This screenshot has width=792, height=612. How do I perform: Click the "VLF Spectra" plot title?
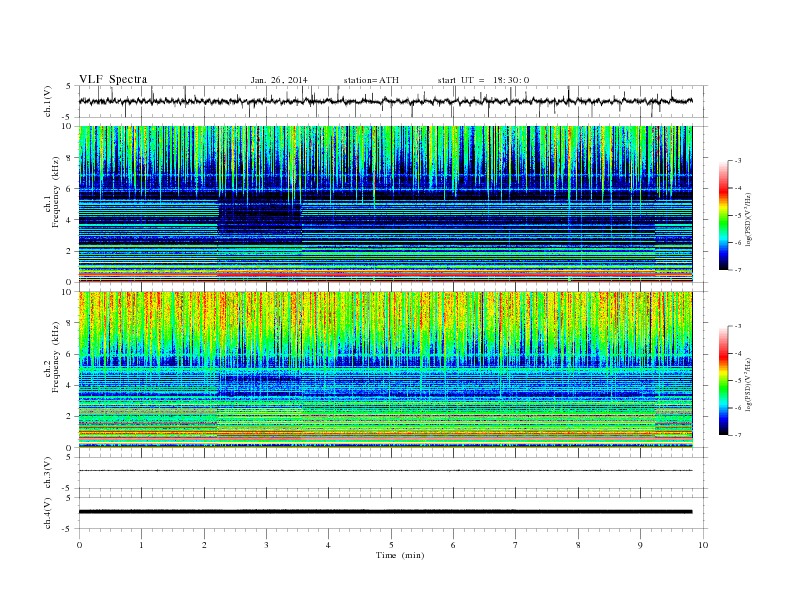tap(113, 79)
